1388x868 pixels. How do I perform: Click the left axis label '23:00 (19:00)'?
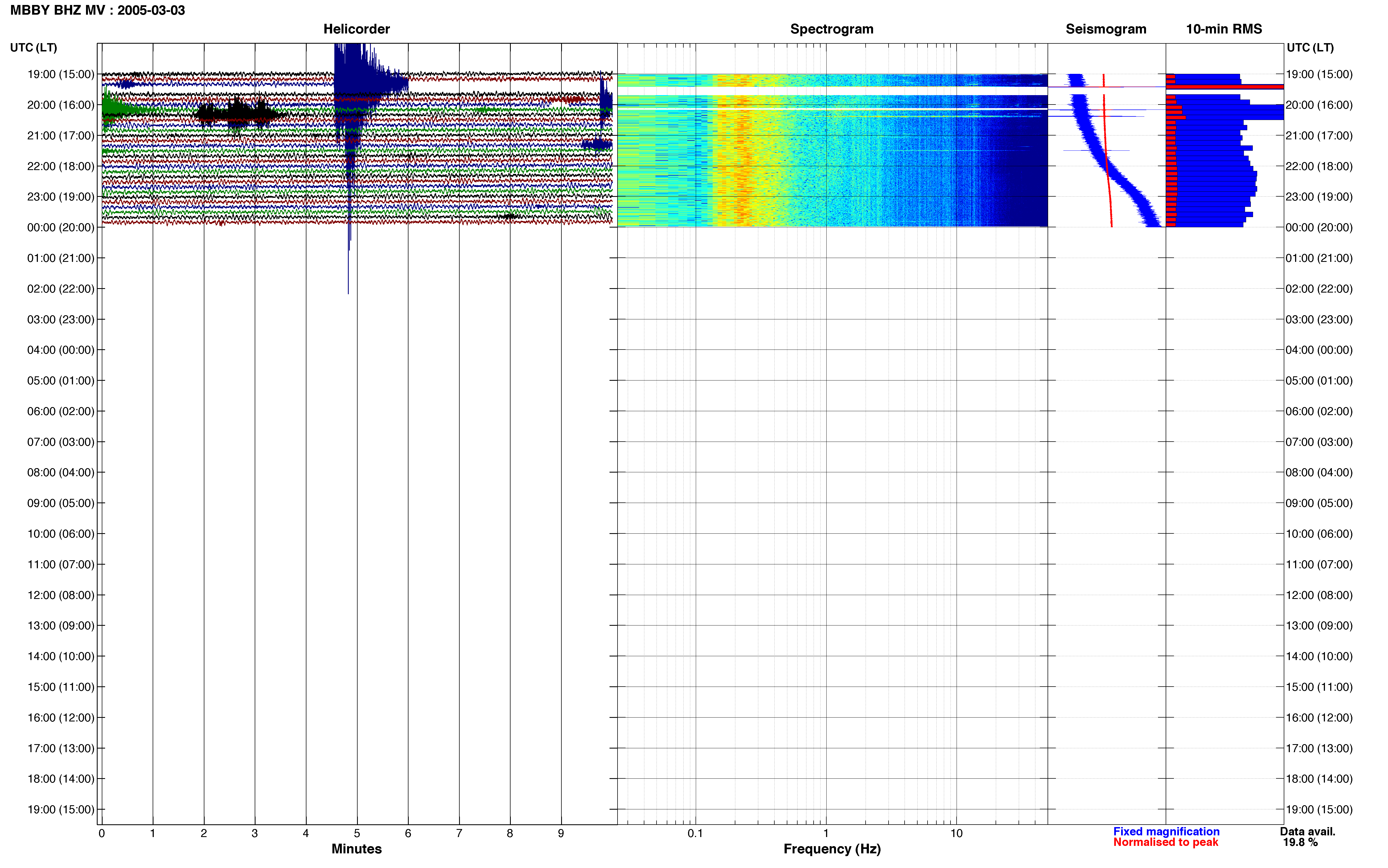point(61,197)
